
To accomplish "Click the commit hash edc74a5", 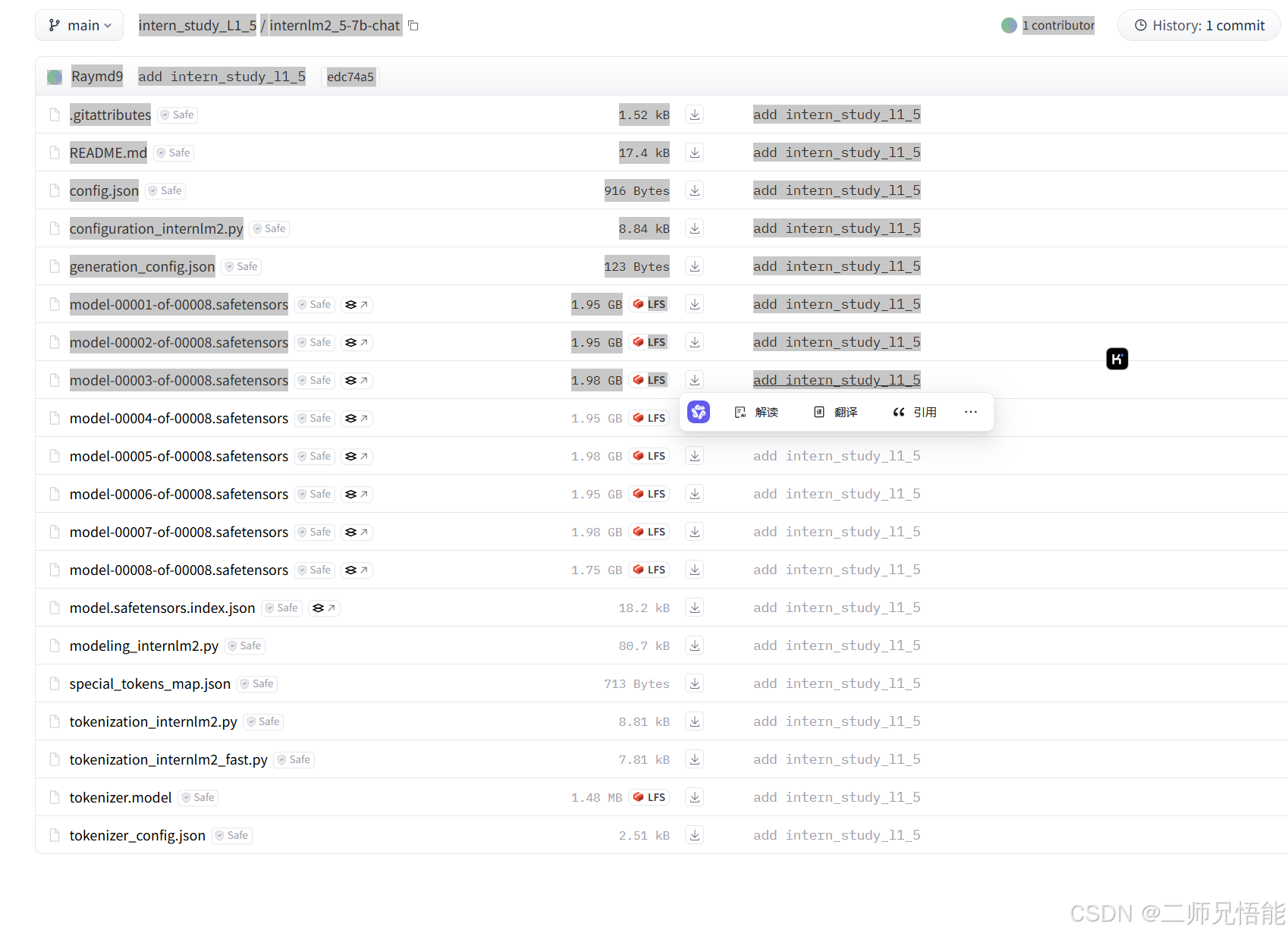I will click(350, 77).
